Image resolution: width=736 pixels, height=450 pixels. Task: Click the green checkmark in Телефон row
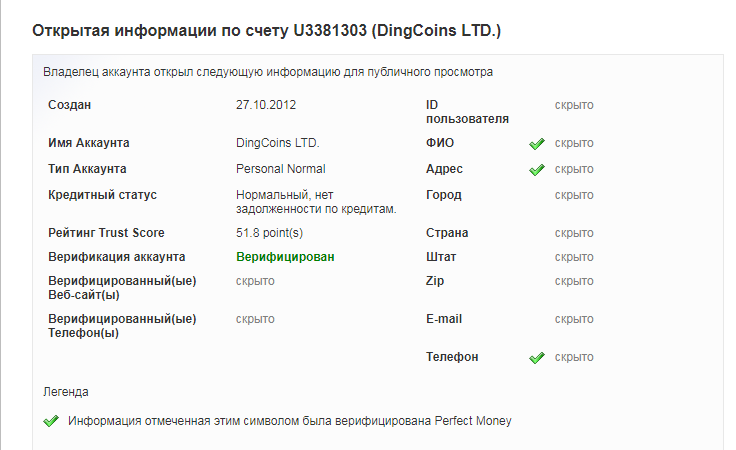(536, 357)
